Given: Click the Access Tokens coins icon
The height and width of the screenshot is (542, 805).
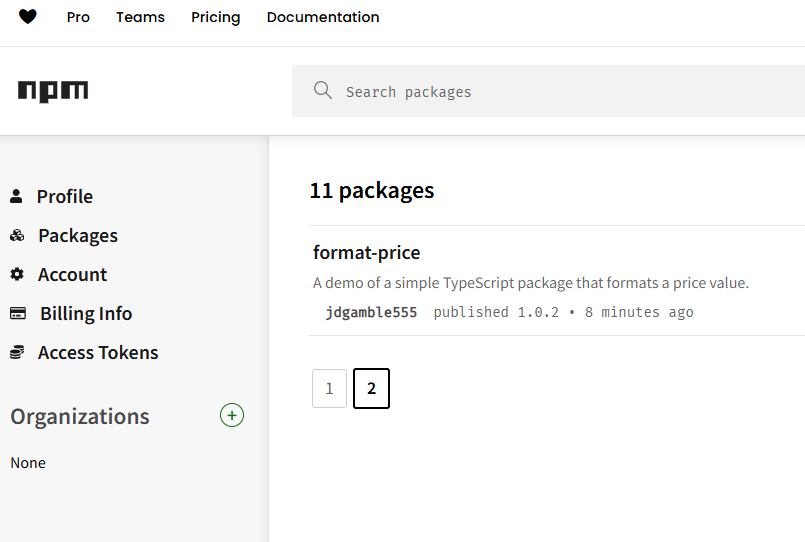Looking at the screenshot, I should click(17, 352).
